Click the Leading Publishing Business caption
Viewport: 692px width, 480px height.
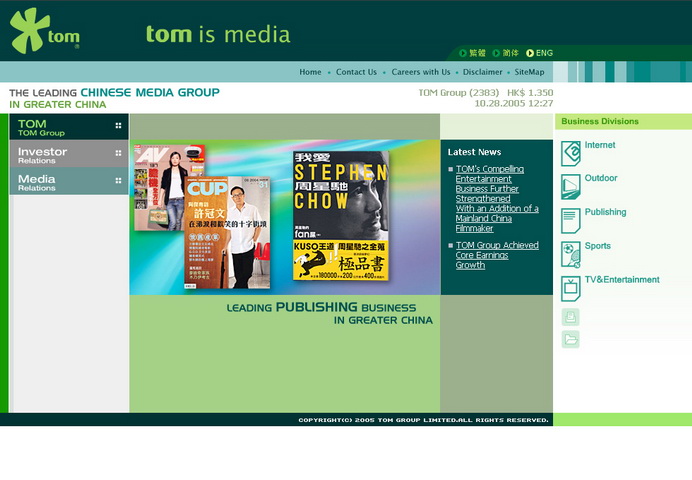point(330,313)
